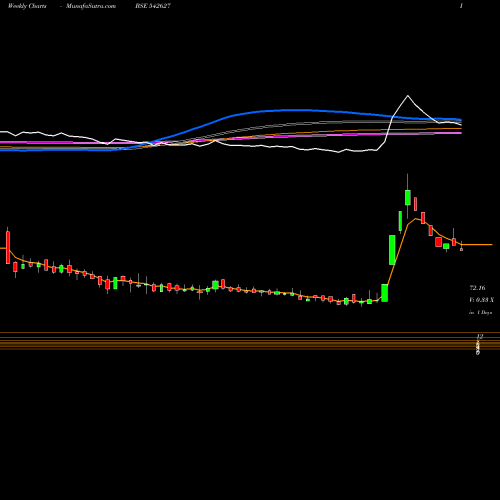Viewport: 500px width, 500px height.
Task: Click the 'Weekly Charts' title text
Action: click(x=27, y=6)
